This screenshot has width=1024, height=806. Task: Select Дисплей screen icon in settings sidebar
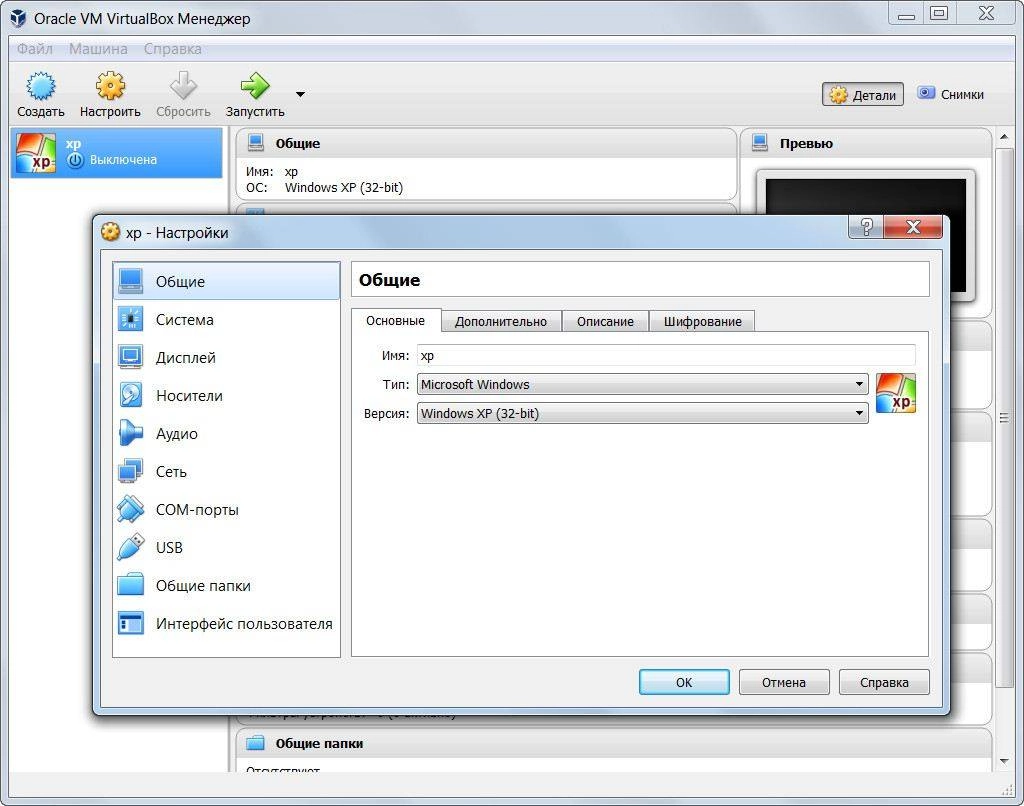(131, 357)
